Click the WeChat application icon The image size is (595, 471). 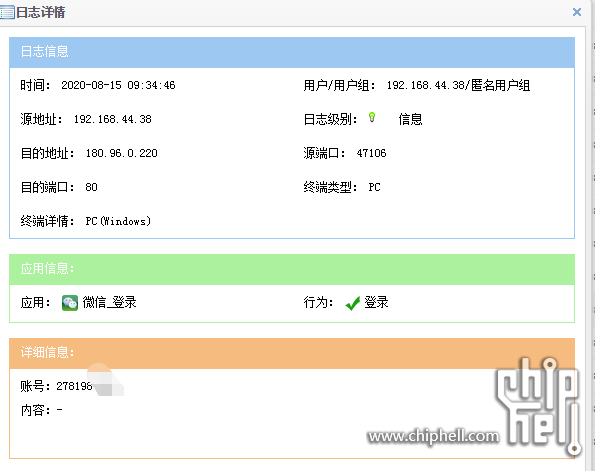70,303
